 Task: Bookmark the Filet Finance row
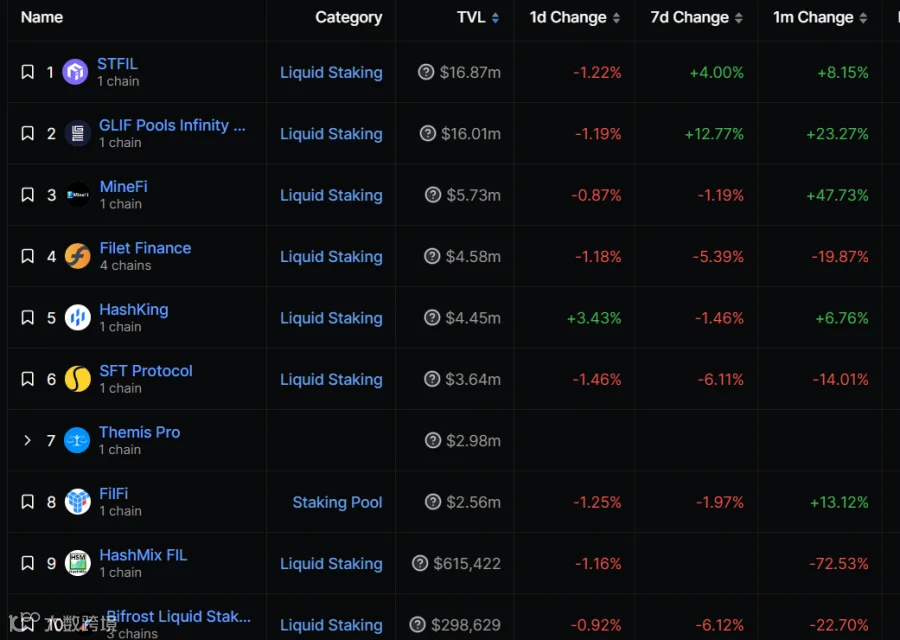[x=27, y=256]
